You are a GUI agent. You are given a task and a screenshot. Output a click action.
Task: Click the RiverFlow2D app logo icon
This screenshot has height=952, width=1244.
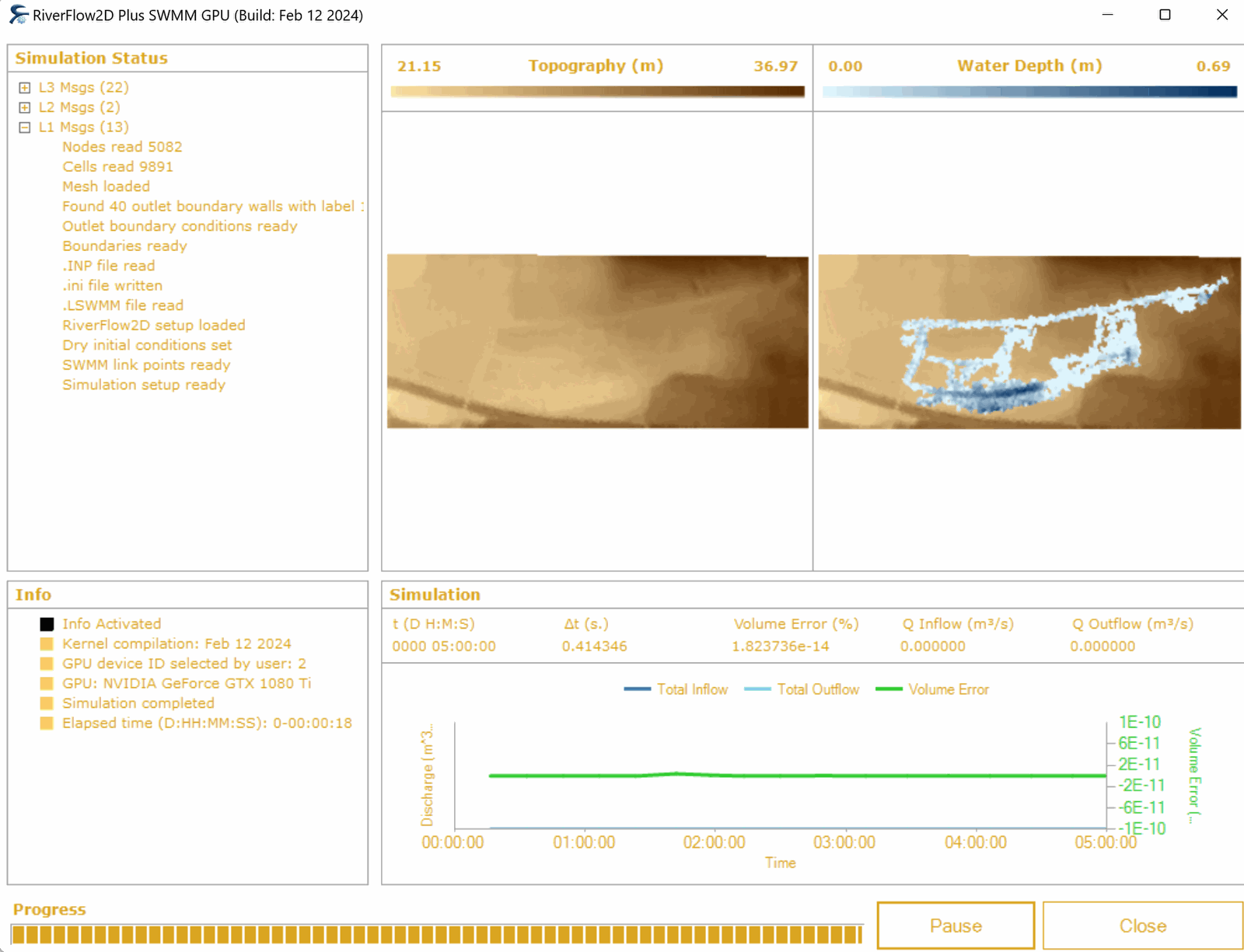19,16
